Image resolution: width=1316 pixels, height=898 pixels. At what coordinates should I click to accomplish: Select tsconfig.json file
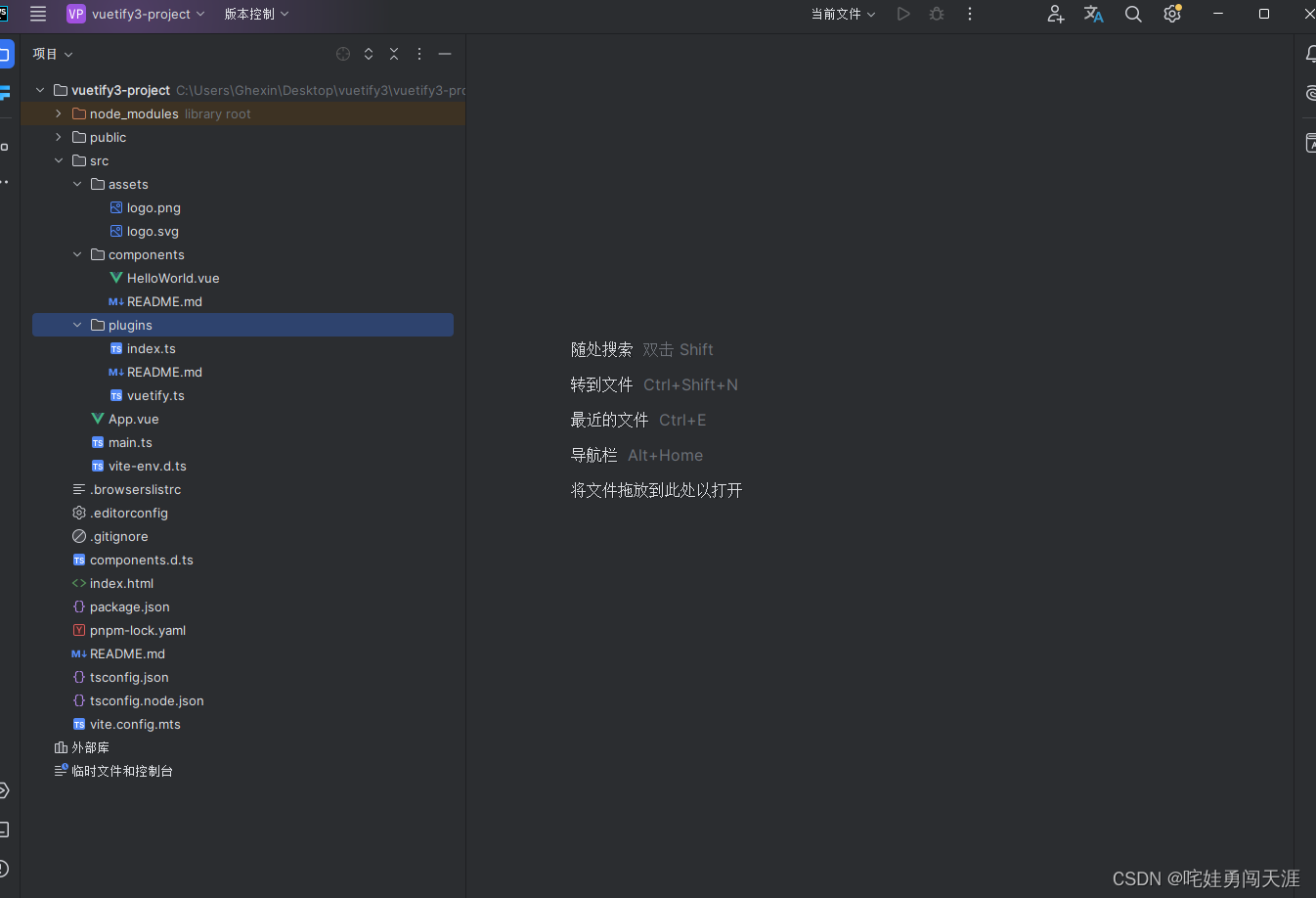[x=129, y=677]
